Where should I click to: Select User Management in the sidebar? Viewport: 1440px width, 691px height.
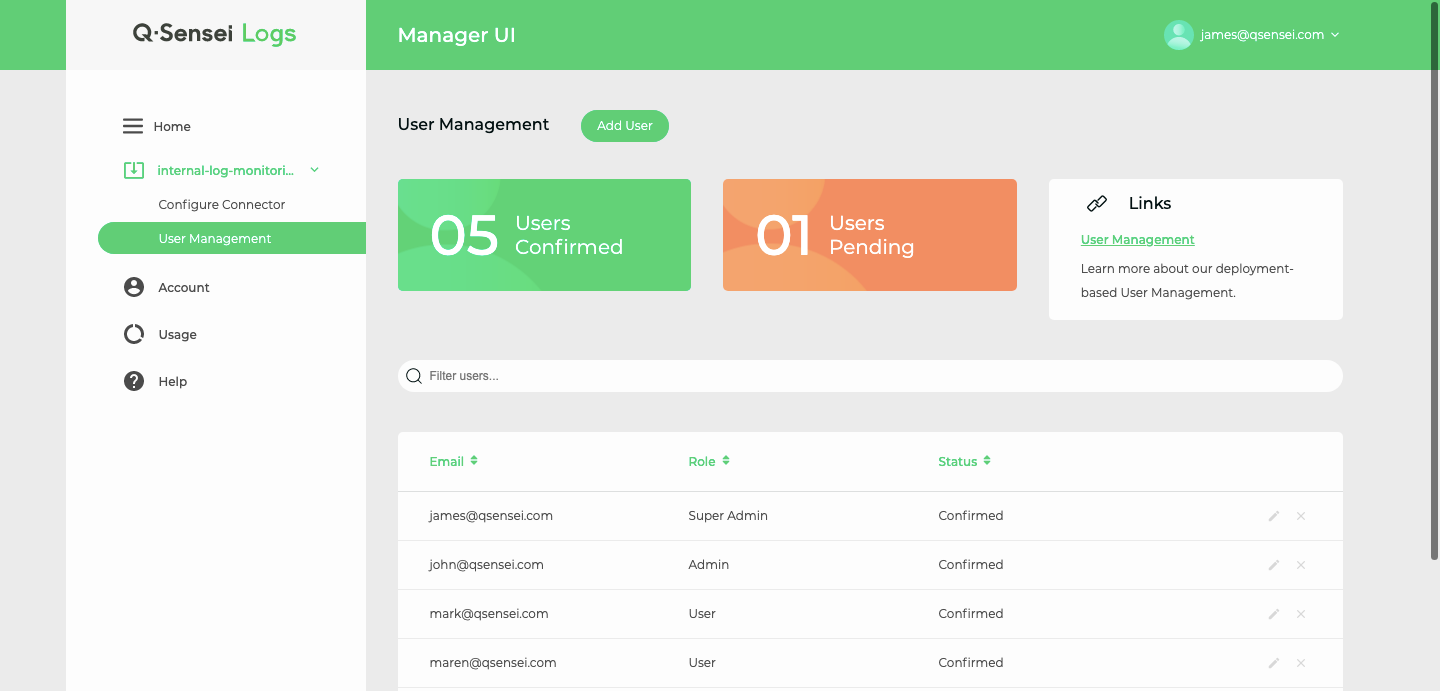point(232,238)
